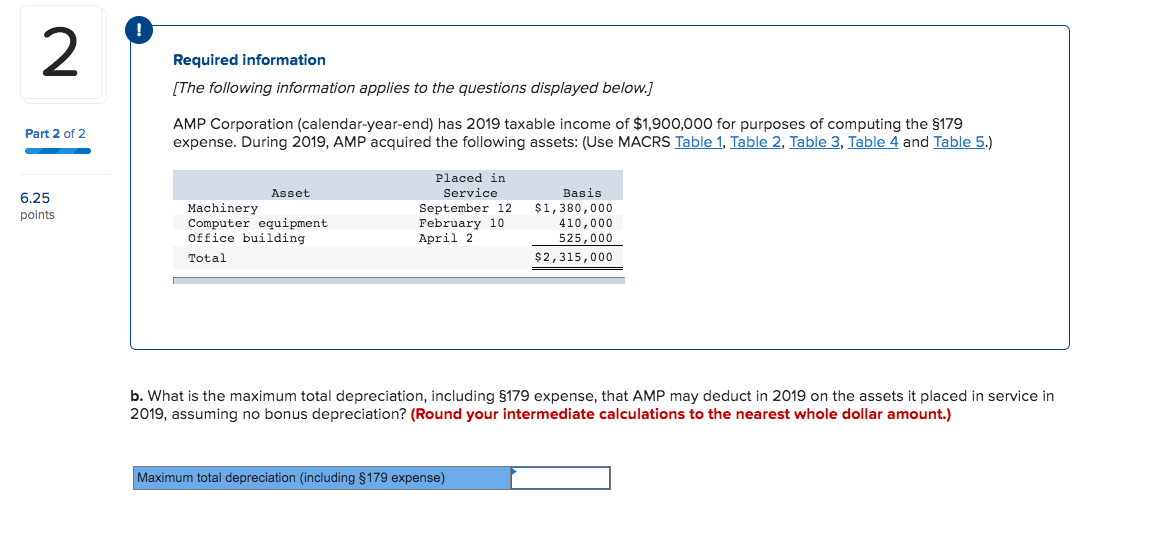1168x560 pixels.
Task: Click the "$2,315,000" total basis value
Action: (574, 258)
